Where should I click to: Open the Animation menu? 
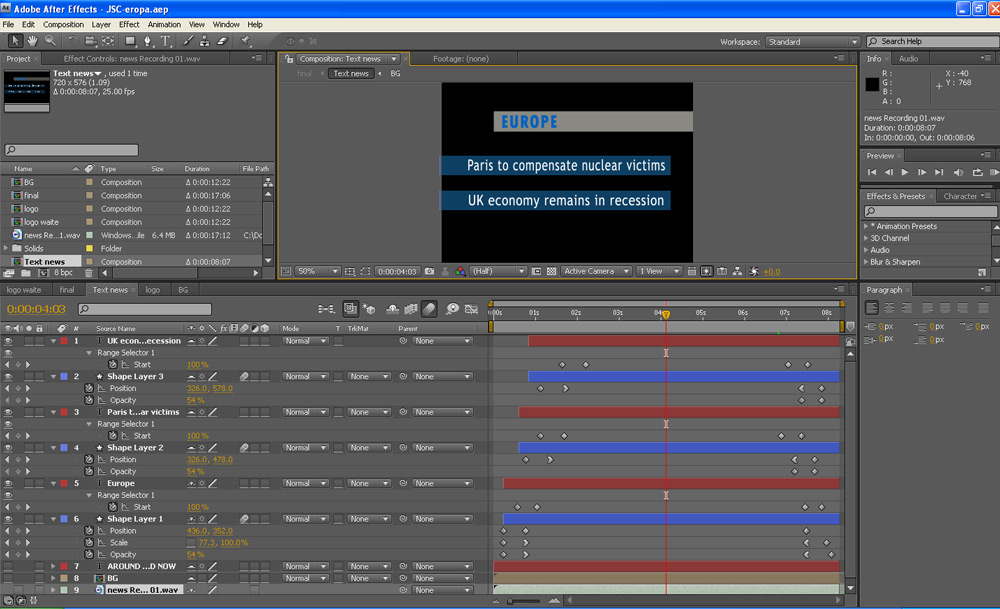[x=164, y=24]
